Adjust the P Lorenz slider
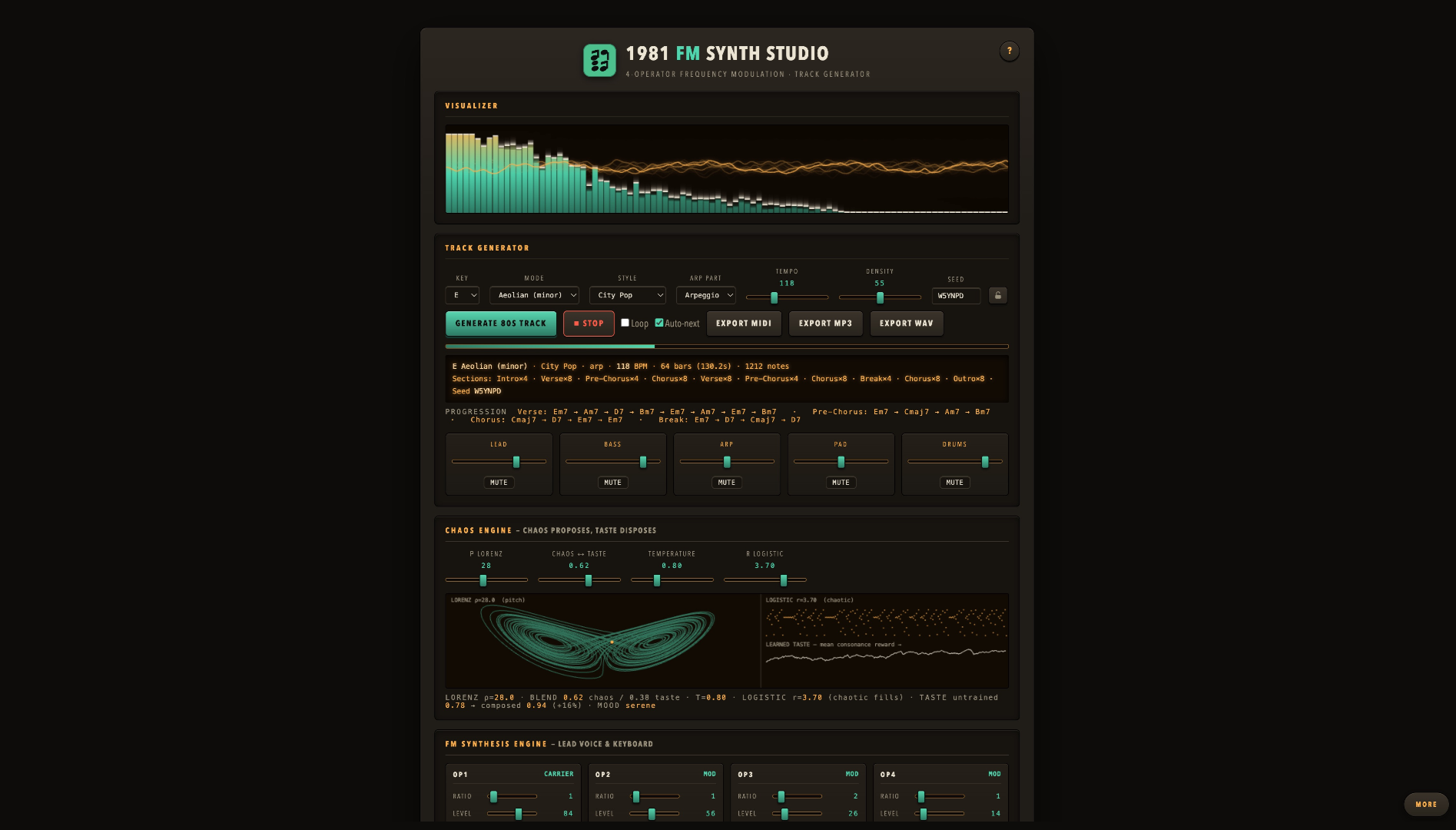The height and width of the screenshot is (830, 1456). [x=486, y=580]
